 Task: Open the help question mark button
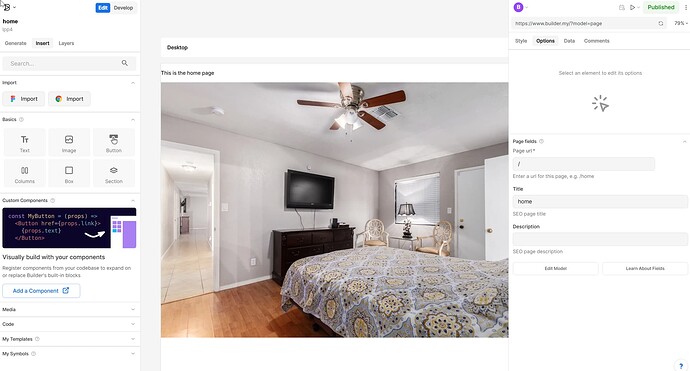[681, 365]
